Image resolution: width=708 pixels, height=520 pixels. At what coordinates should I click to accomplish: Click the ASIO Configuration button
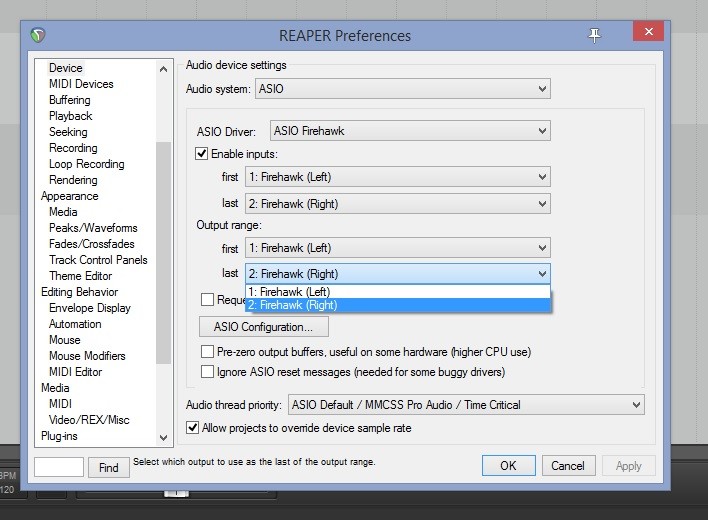264,327
